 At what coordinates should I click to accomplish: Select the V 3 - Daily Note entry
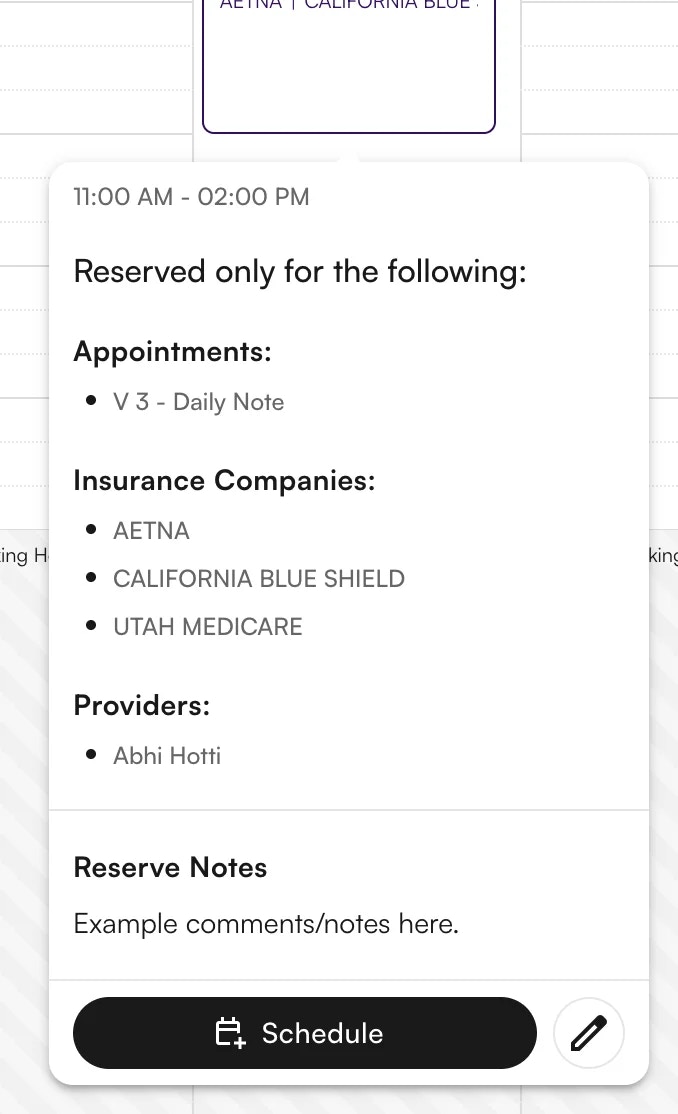pyautogui.click(x=198, y=401)
